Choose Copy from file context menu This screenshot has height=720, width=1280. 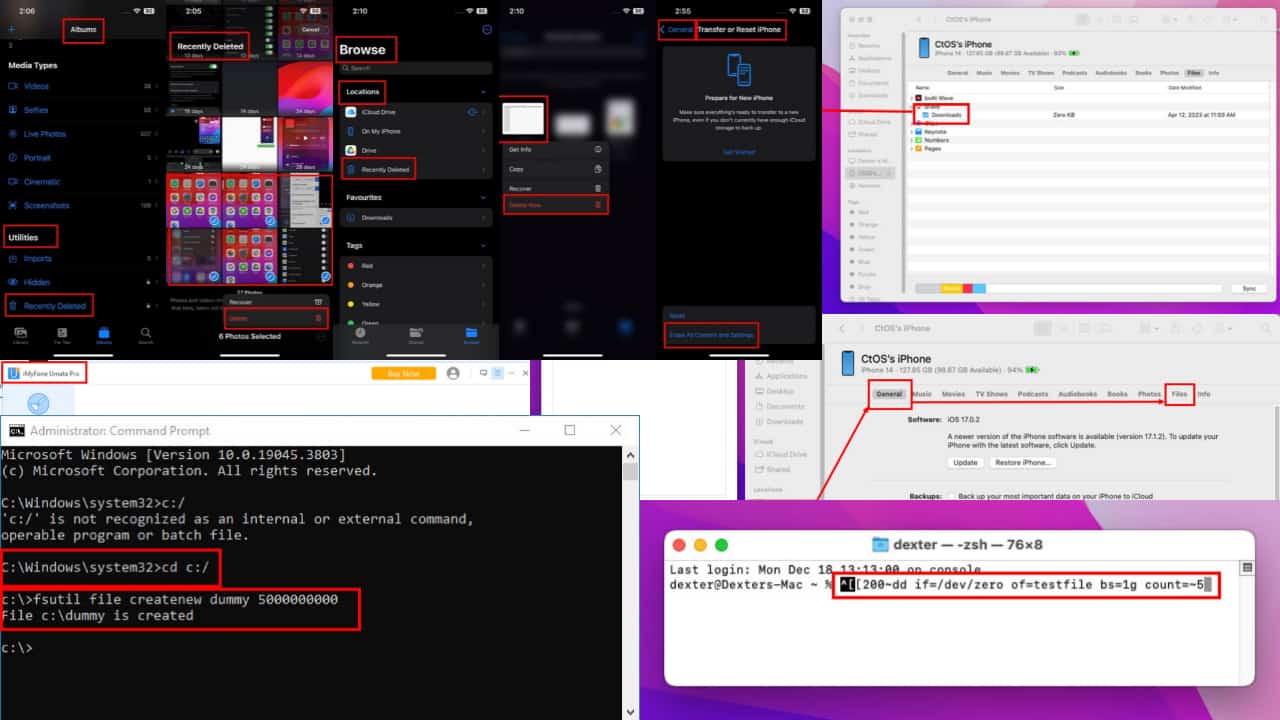(x=555, y=169)
